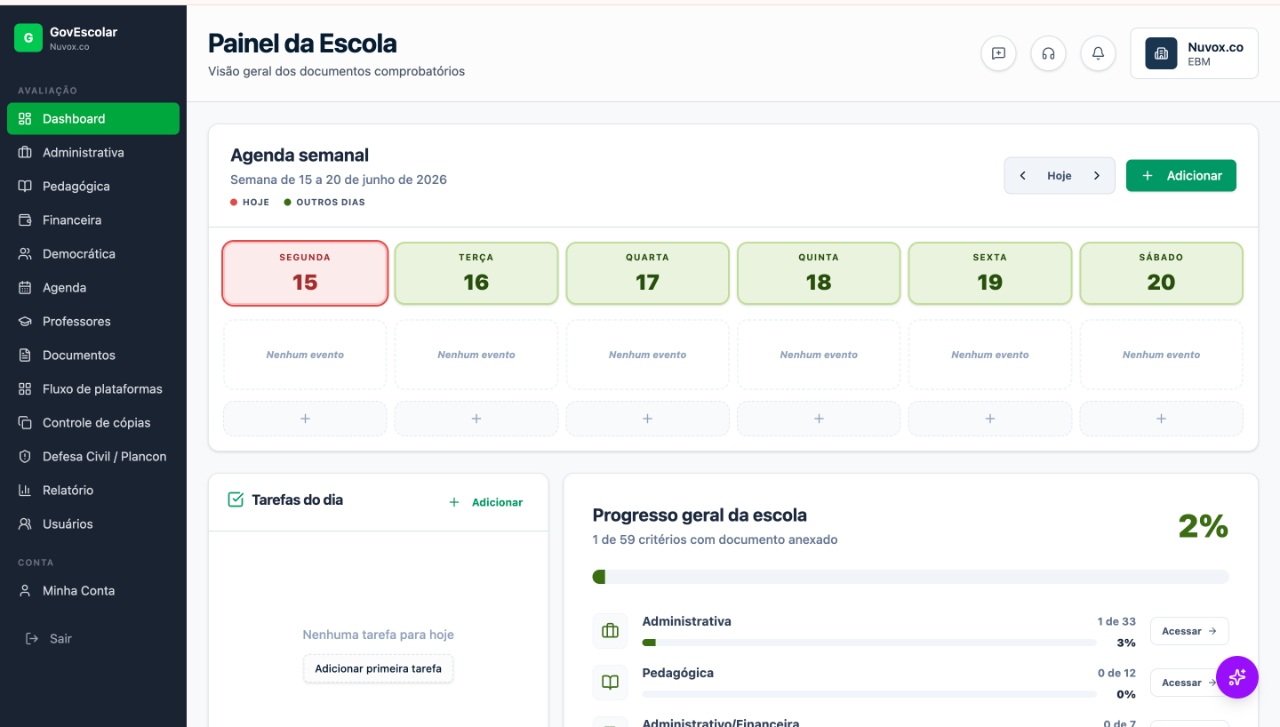Add event plus under Quarta 17
The image size is (1280, 727).
(x=648, y=419)
